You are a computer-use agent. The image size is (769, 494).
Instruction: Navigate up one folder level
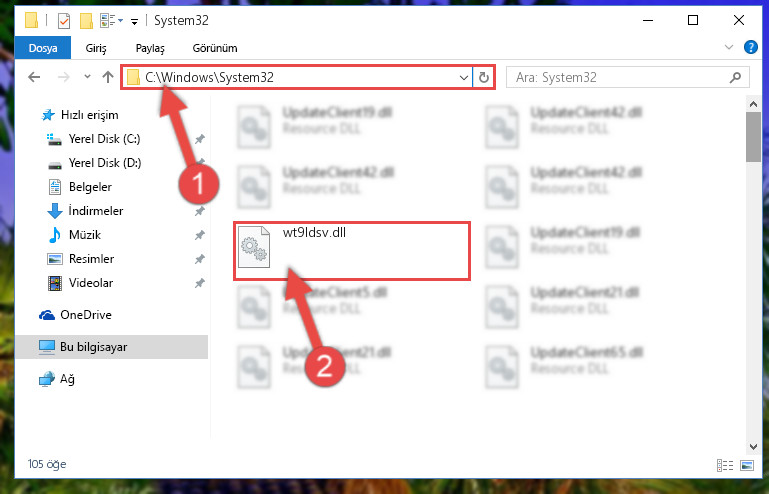(x=108, y=77)
